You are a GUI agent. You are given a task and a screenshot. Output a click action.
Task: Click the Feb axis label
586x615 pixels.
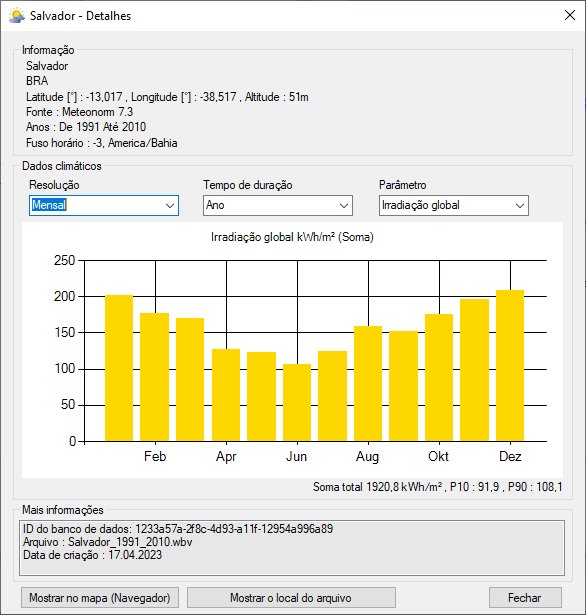pyautogui.click(x=155, y=456)
